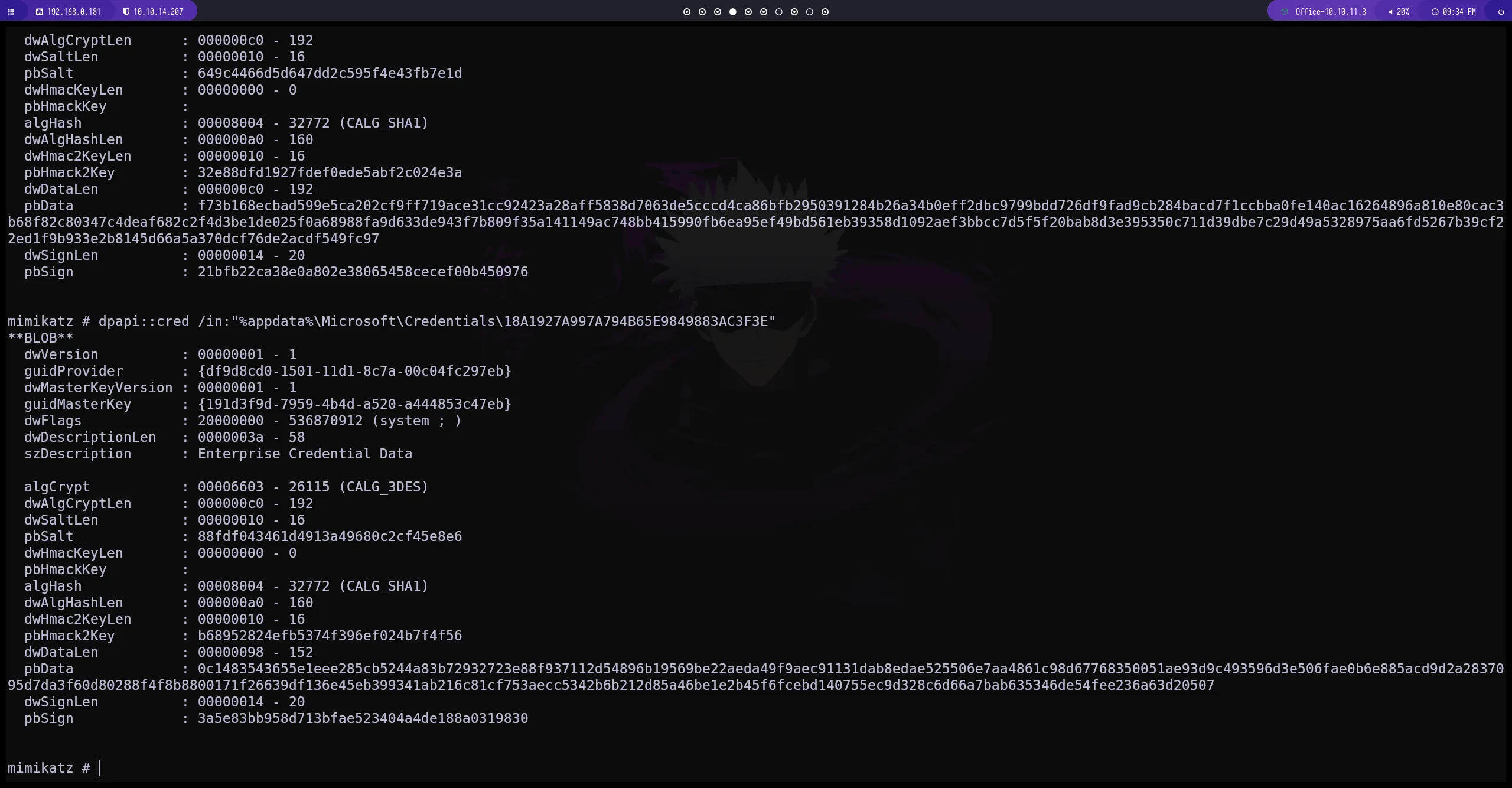Switch to the empty seventh workspace circle
The image size is (1512, 788).
tap(778, 12)
